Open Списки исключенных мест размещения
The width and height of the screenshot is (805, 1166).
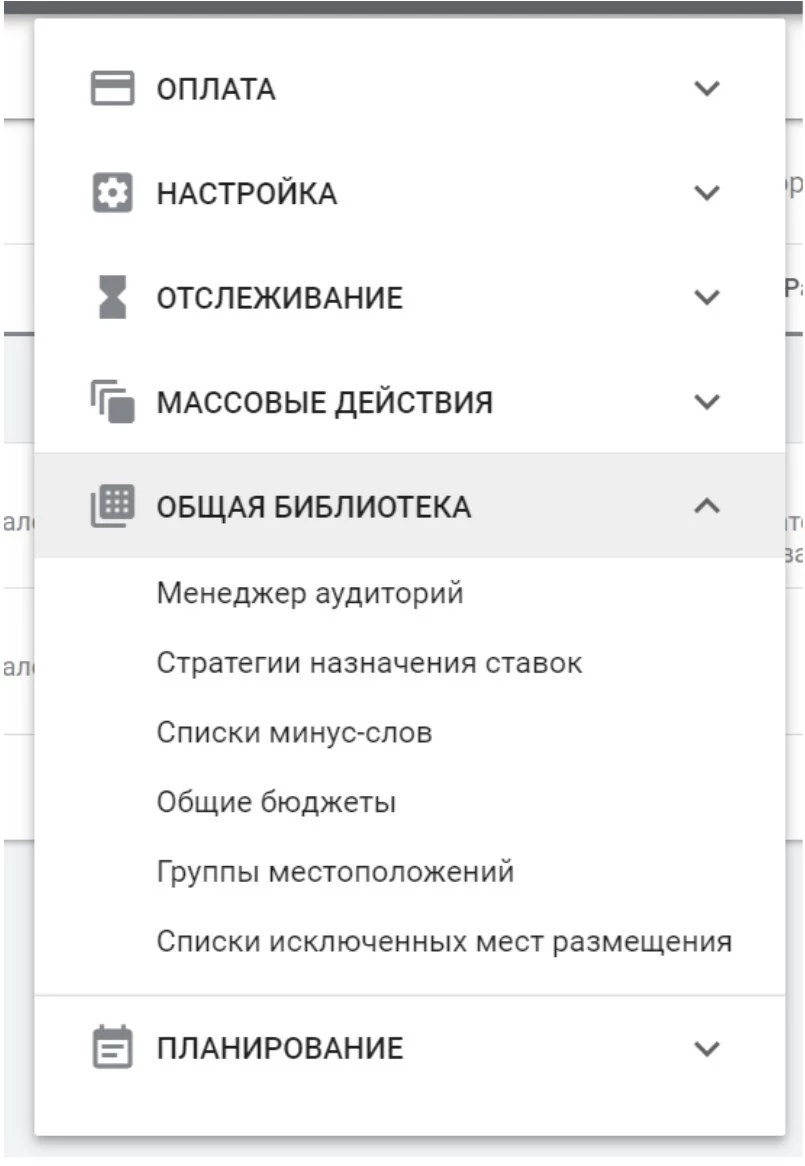(444, 942)
